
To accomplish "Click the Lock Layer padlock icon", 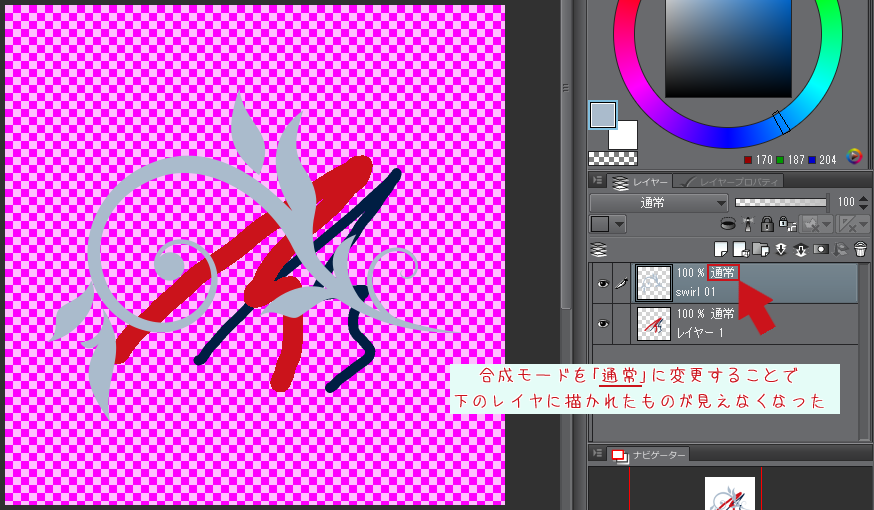I will click(767, 224).
